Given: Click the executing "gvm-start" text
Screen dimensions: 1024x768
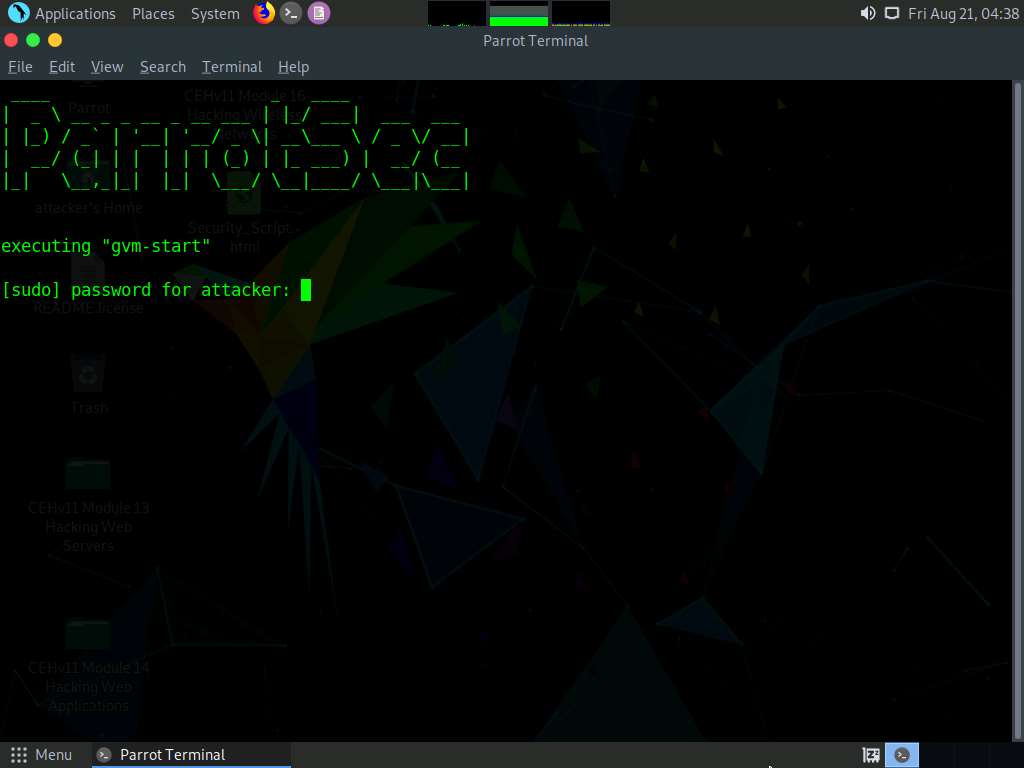Looking at the screenshot, I should pyautogui.click(x=106, y=246).
